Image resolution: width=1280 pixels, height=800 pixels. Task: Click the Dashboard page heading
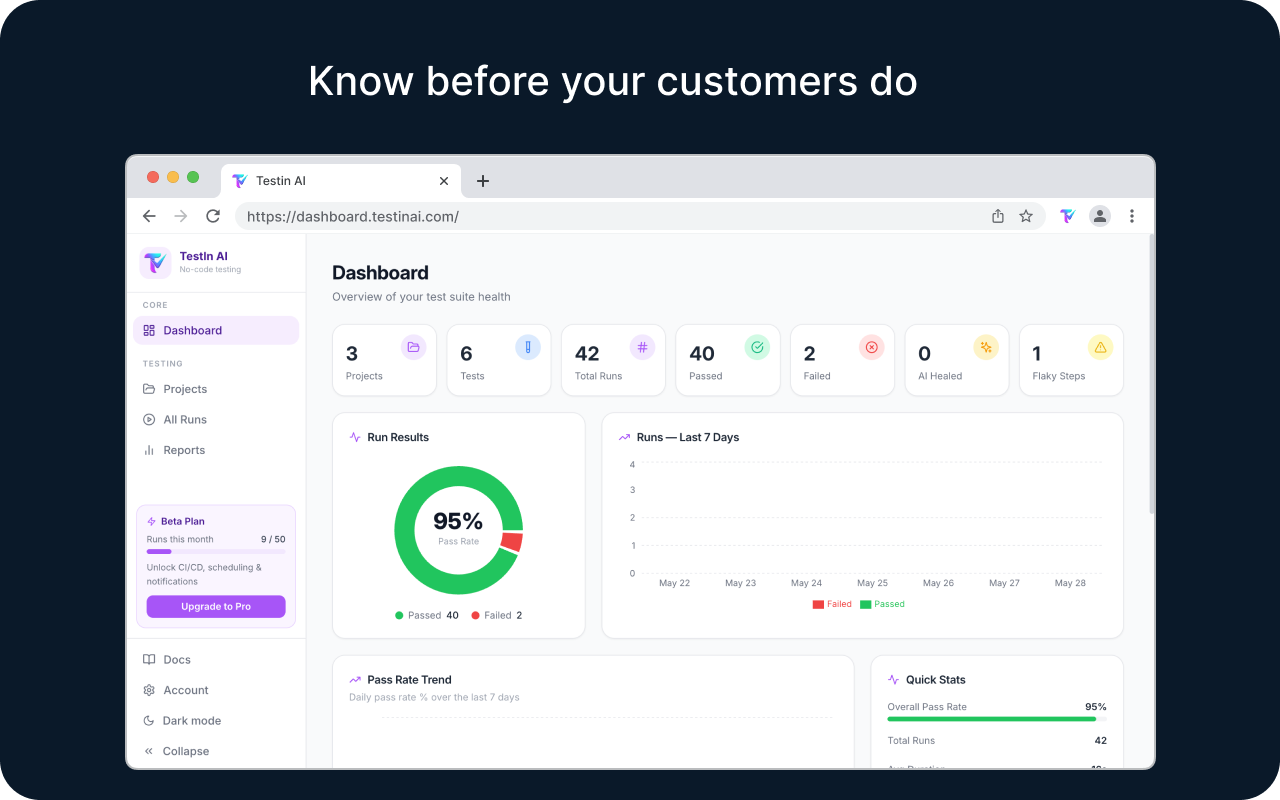tap(380, 273)
